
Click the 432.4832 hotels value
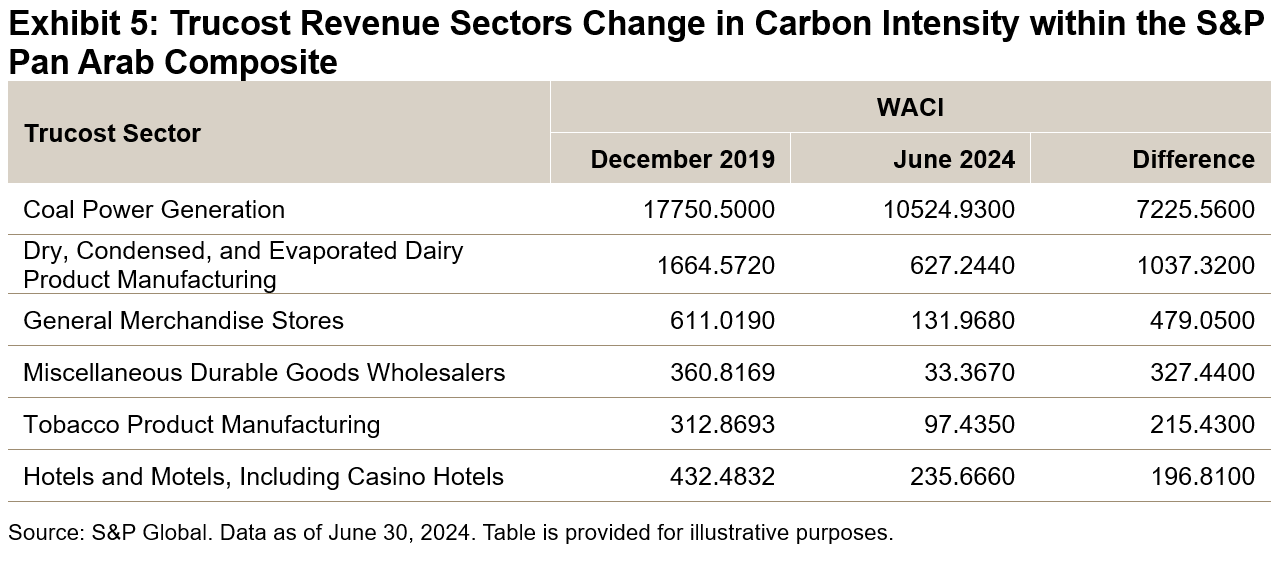point(722,477)
